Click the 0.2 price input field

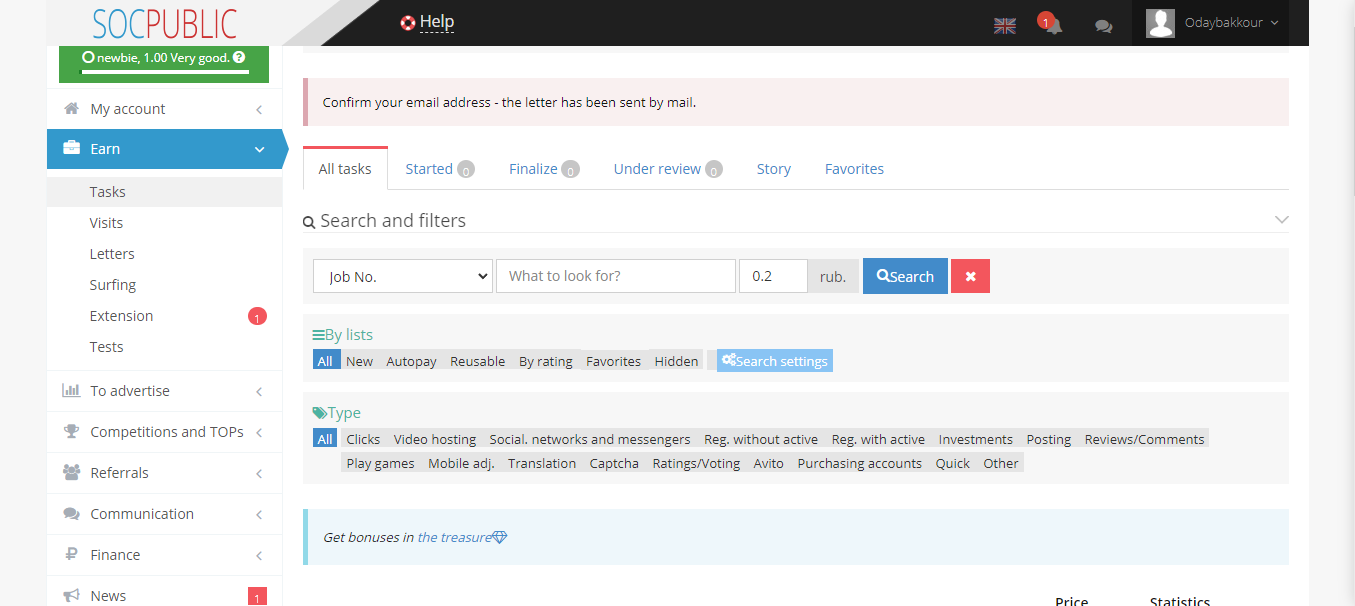point(773,276)
